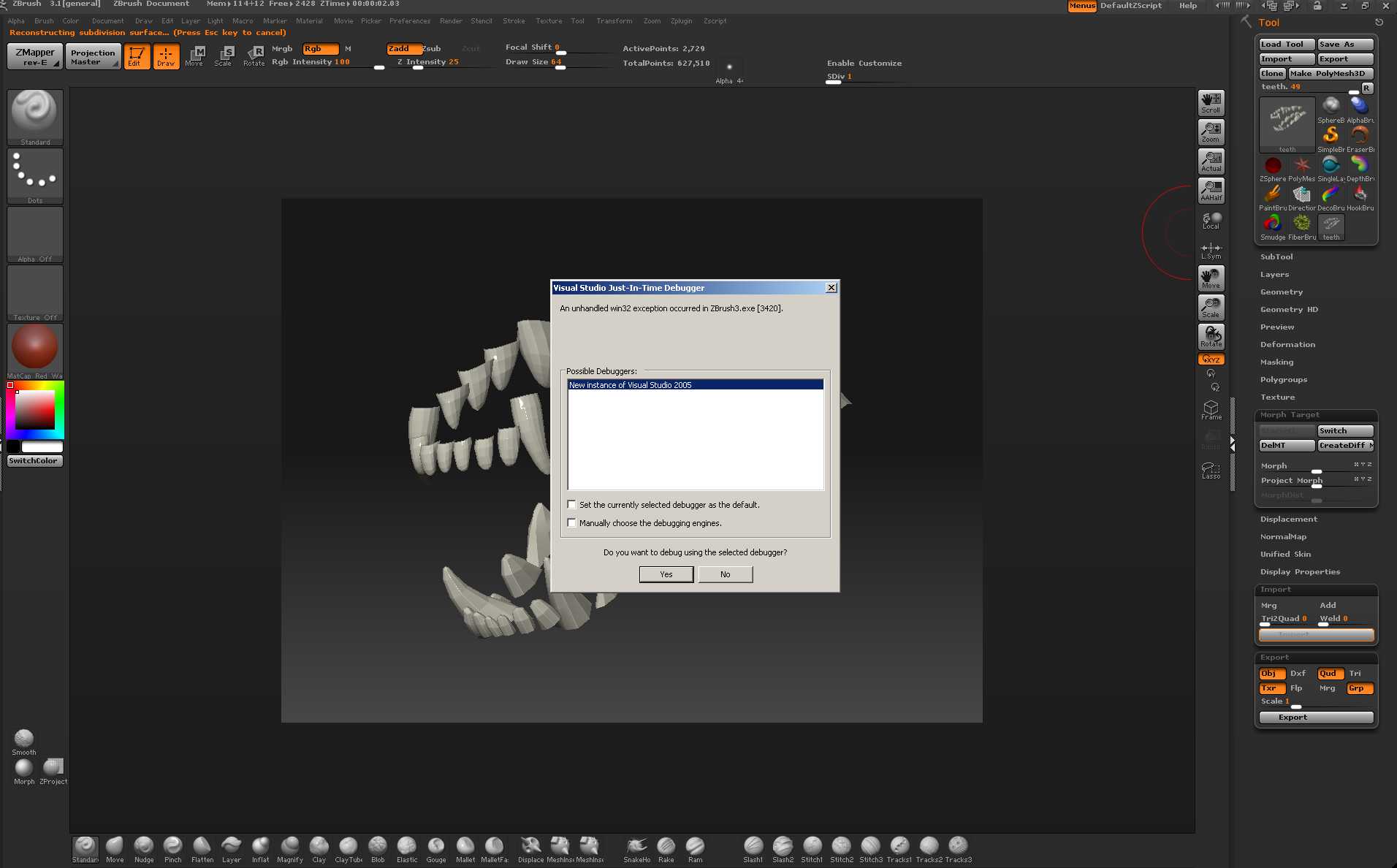
Task: Open the Preferences menu
Action: pos(411,20)
